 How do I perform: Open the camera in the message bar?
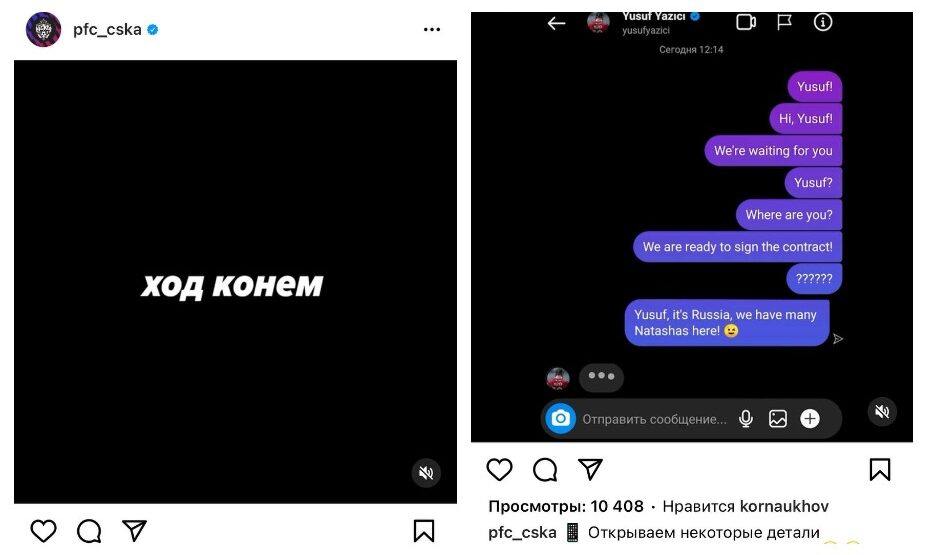(x=560, y=419)
